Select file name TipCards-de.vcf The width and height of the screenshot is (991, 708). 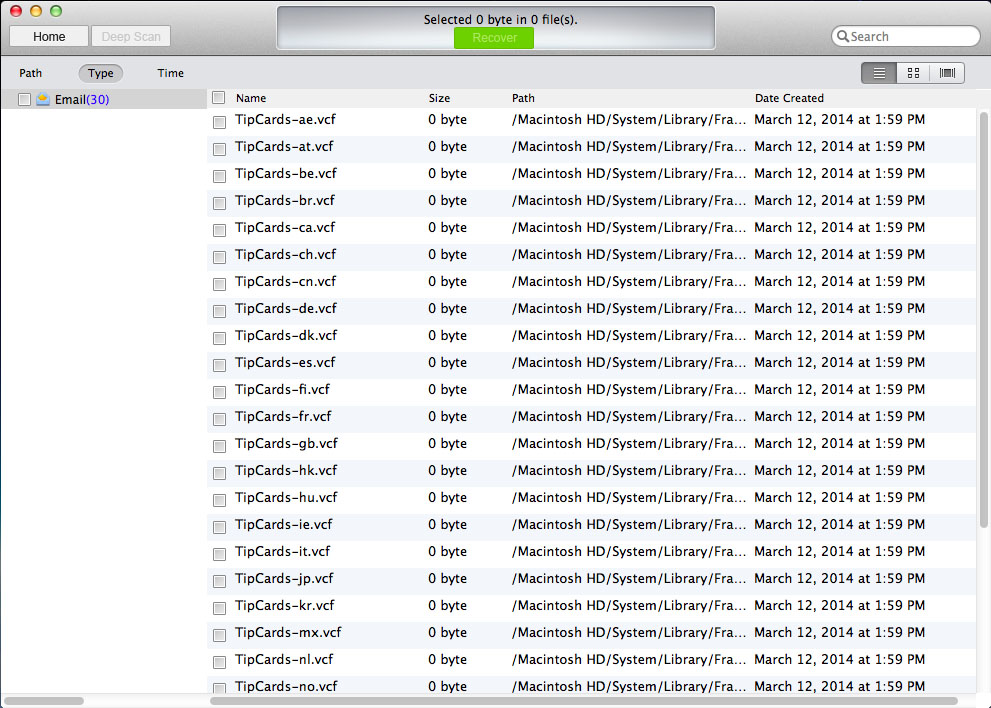tap(286, 308)
